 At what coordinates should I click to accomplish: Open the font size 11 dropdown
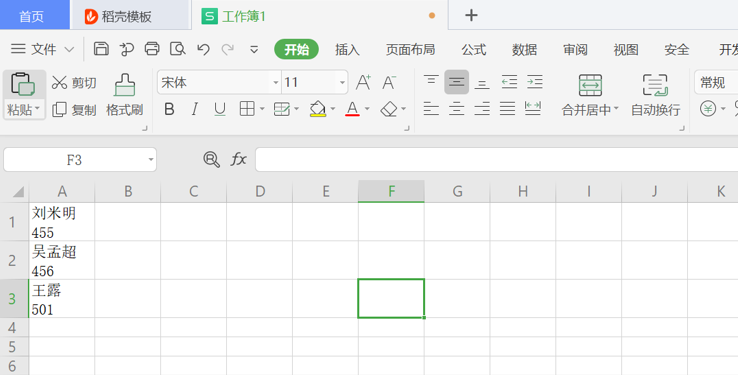tap(342, 83)
